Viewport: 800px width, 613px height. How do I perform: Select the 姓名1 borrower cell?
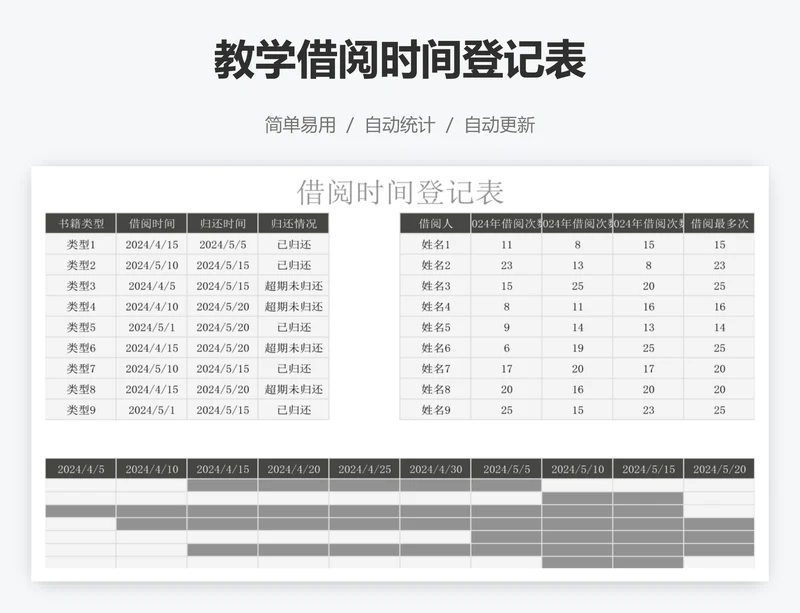(x=436, y=245)
